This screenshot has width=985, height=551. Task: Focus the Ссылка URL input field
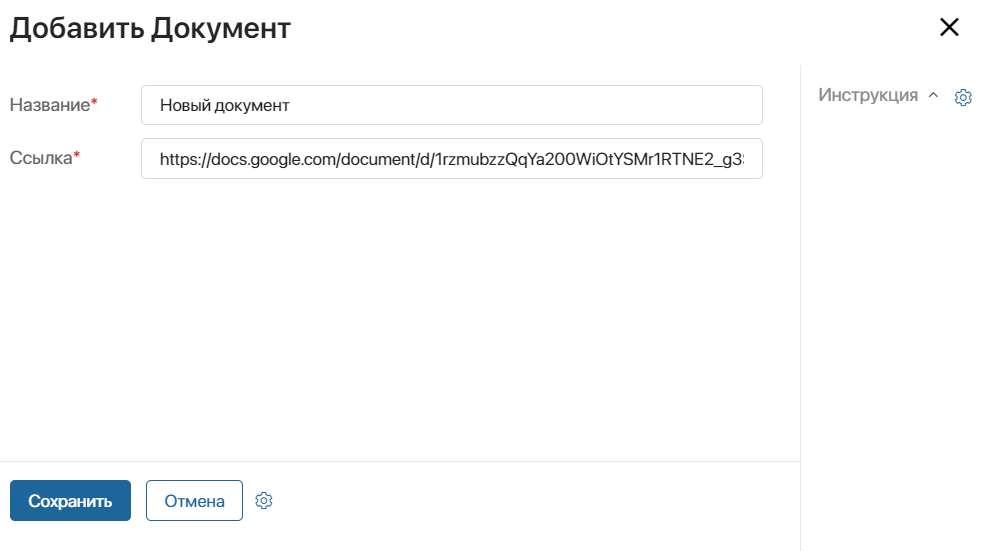click(452, 159)
